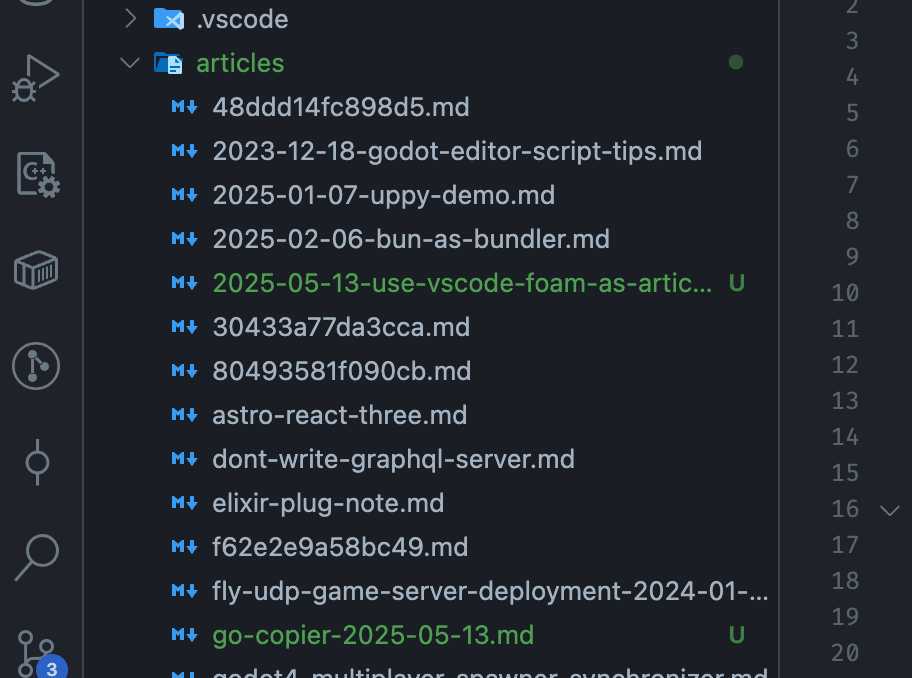Select the articles folder name
This screenshot has height=678, width=912.
coord(240,63)
